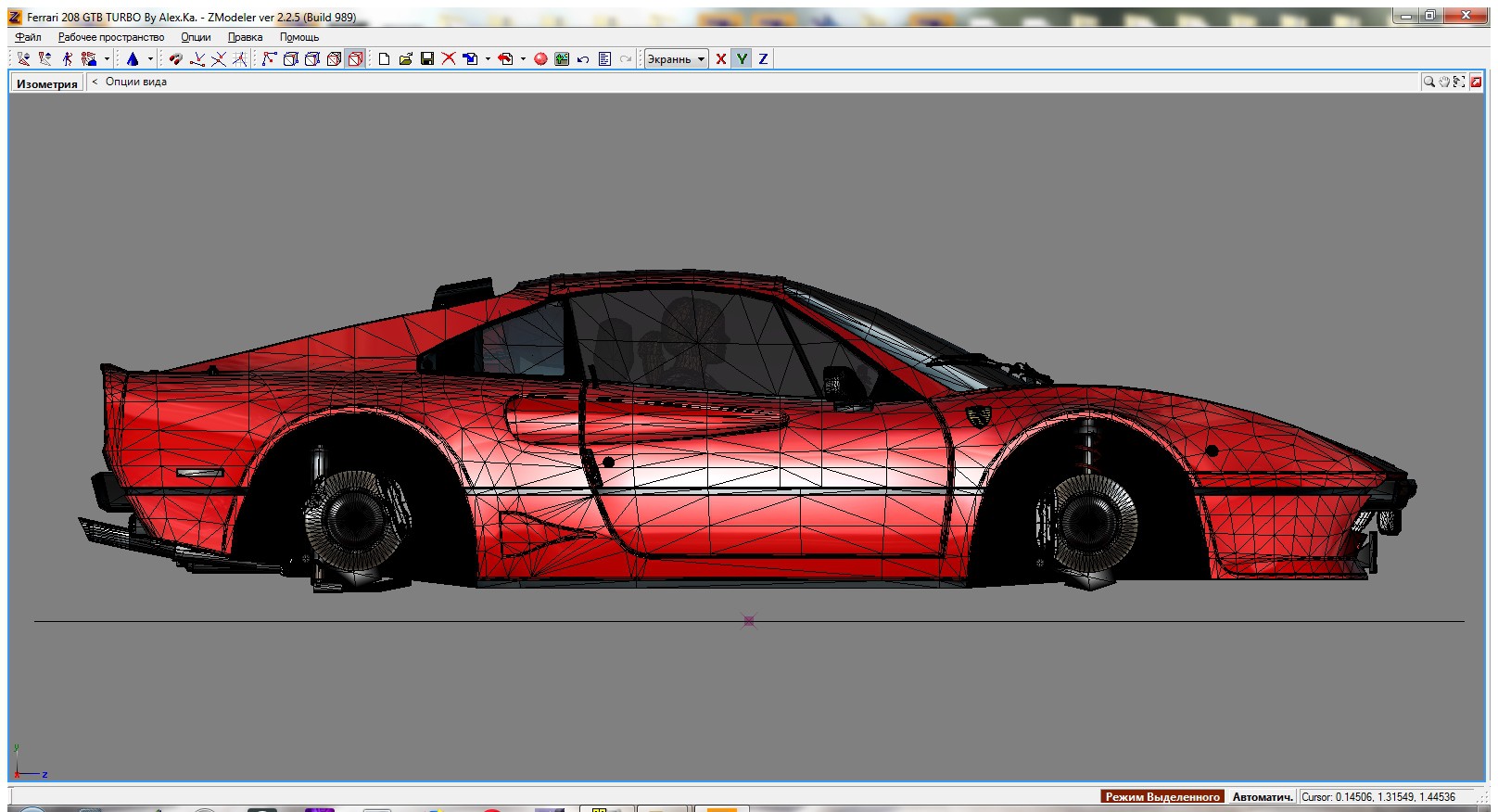Open a file via folder icon

[405, 58]
